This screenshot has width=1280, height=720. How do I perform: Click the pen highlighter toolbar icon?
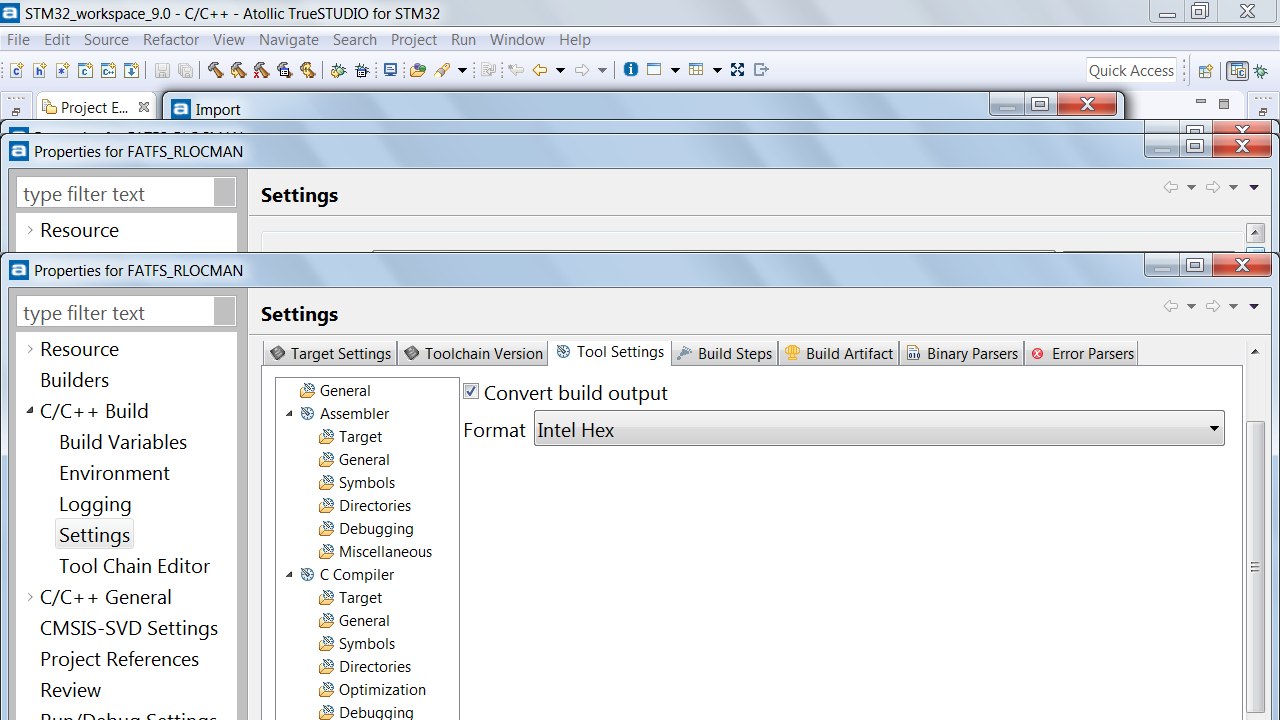pos(442,70)
